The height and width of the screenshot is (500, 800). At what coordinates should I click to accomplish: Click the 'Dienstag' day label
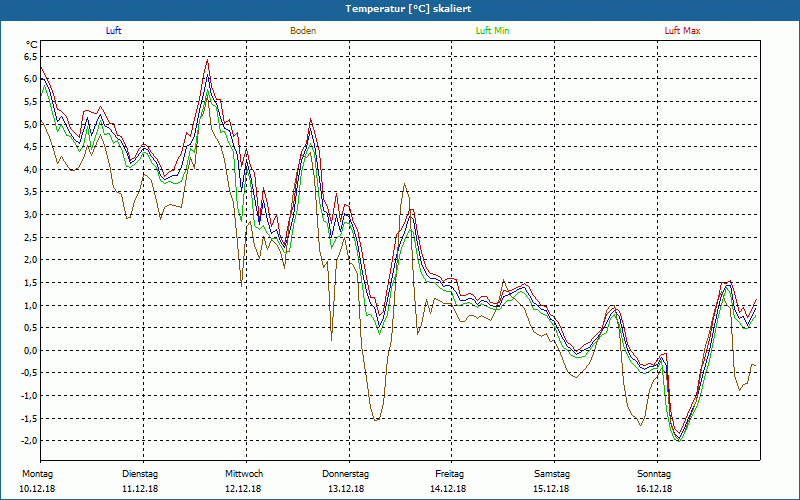(x=140, y=474)
